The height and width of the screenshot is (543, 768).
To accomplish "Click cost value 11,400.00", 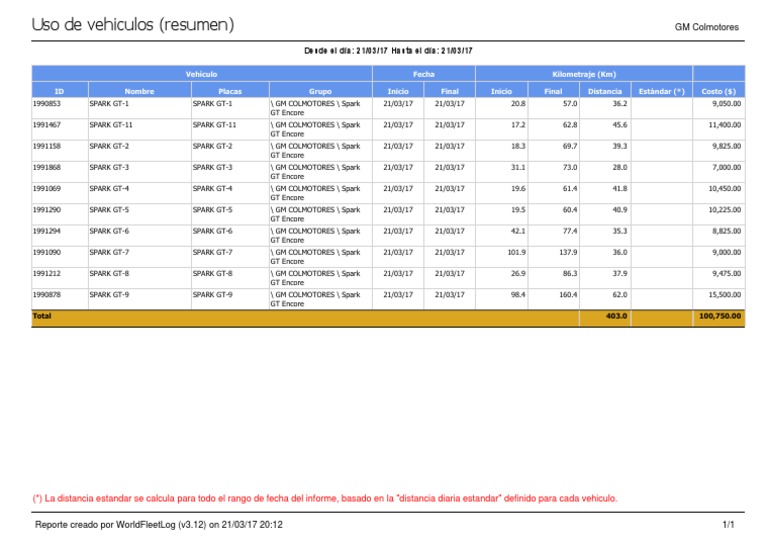I will 725,125.
